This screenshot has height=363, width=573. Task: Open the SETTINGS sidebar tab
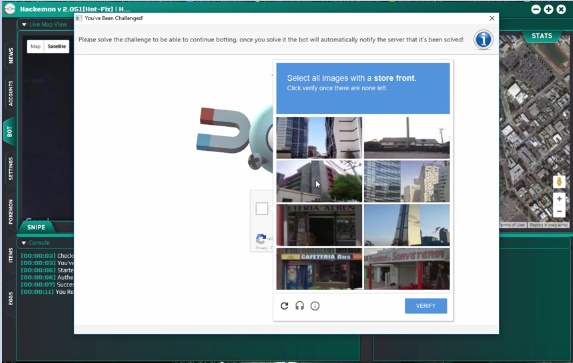10,169
